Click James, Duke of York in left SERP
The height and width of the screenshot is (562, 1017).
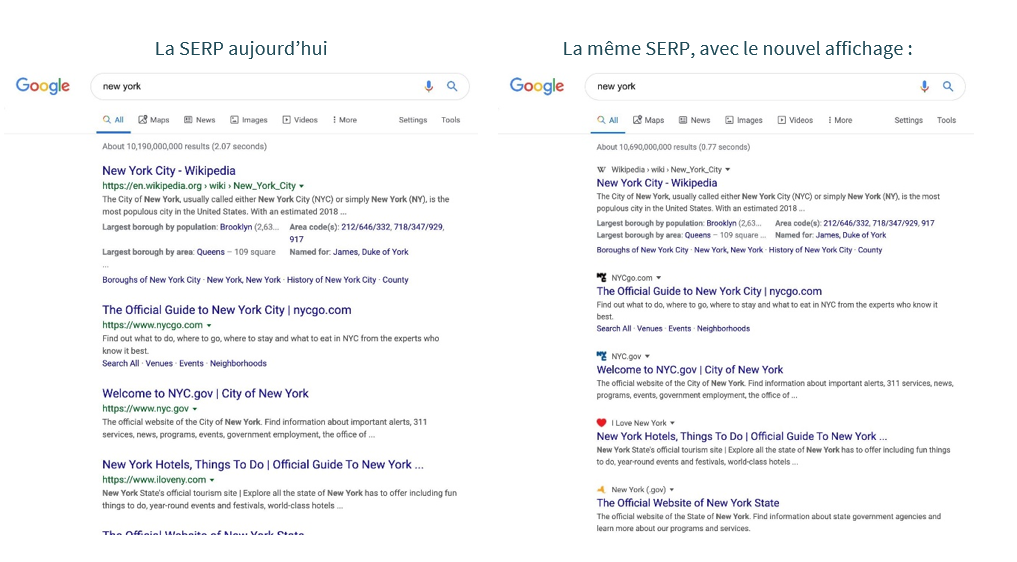coord(371,252)
